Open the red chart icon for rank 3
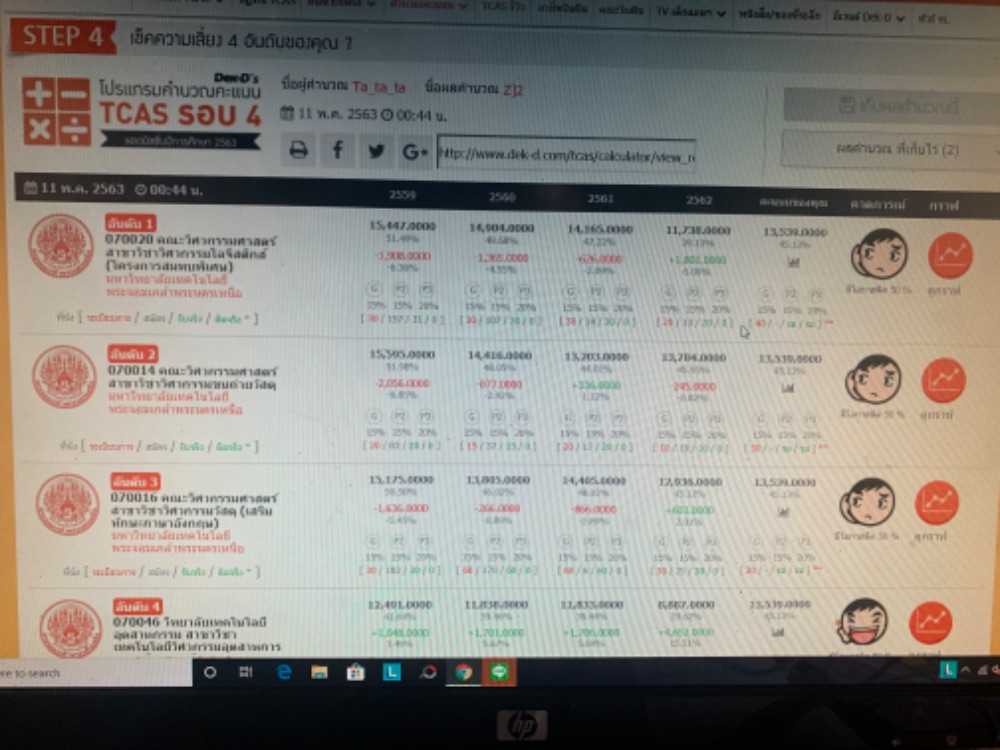Screen dimensions: 1000x750 [937, 502]
